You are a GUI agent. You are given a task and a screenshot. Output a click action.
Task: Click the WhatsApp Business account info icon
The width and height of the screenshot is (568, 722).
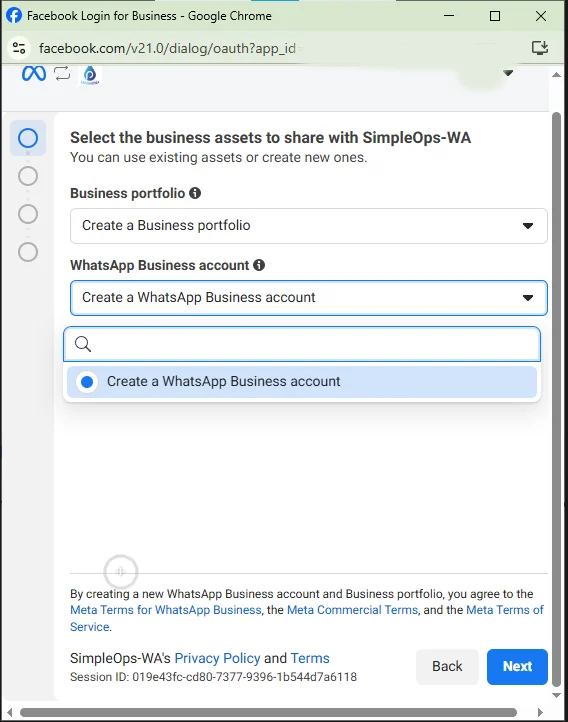(x=259, y=265)
